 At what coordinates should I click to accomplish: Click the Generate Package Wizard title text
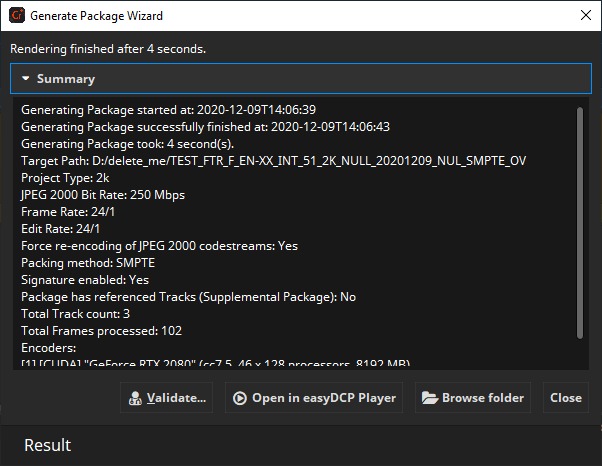click(96, 16)
